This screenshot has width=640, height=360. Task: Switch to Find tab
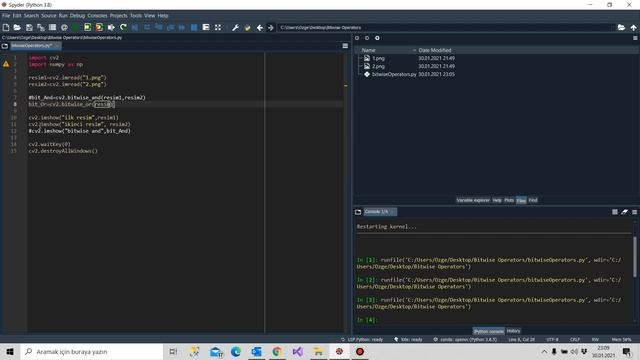click(x=533, y=200)
